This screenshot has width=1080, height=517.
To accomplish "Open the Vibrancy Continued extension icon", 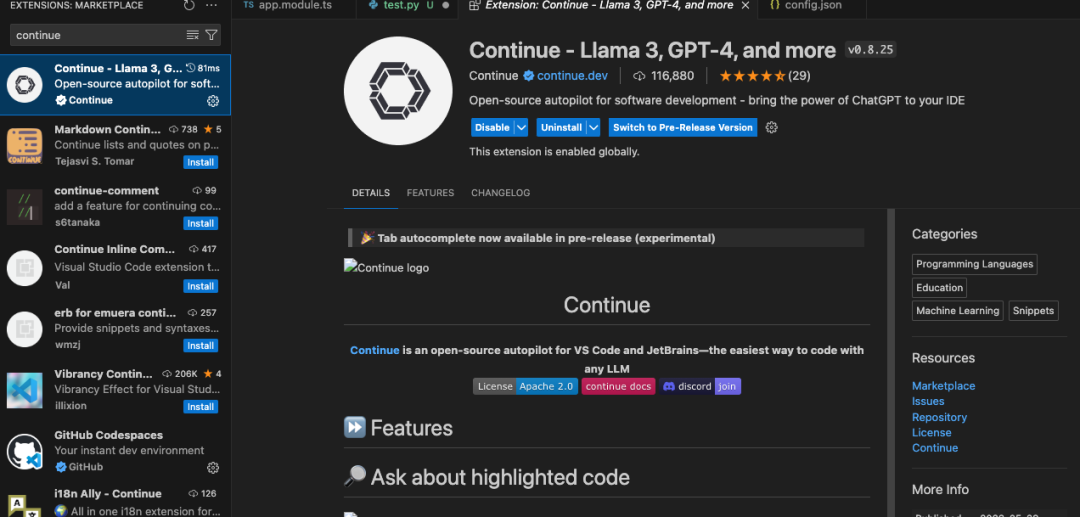I will [x=25, y=391].
